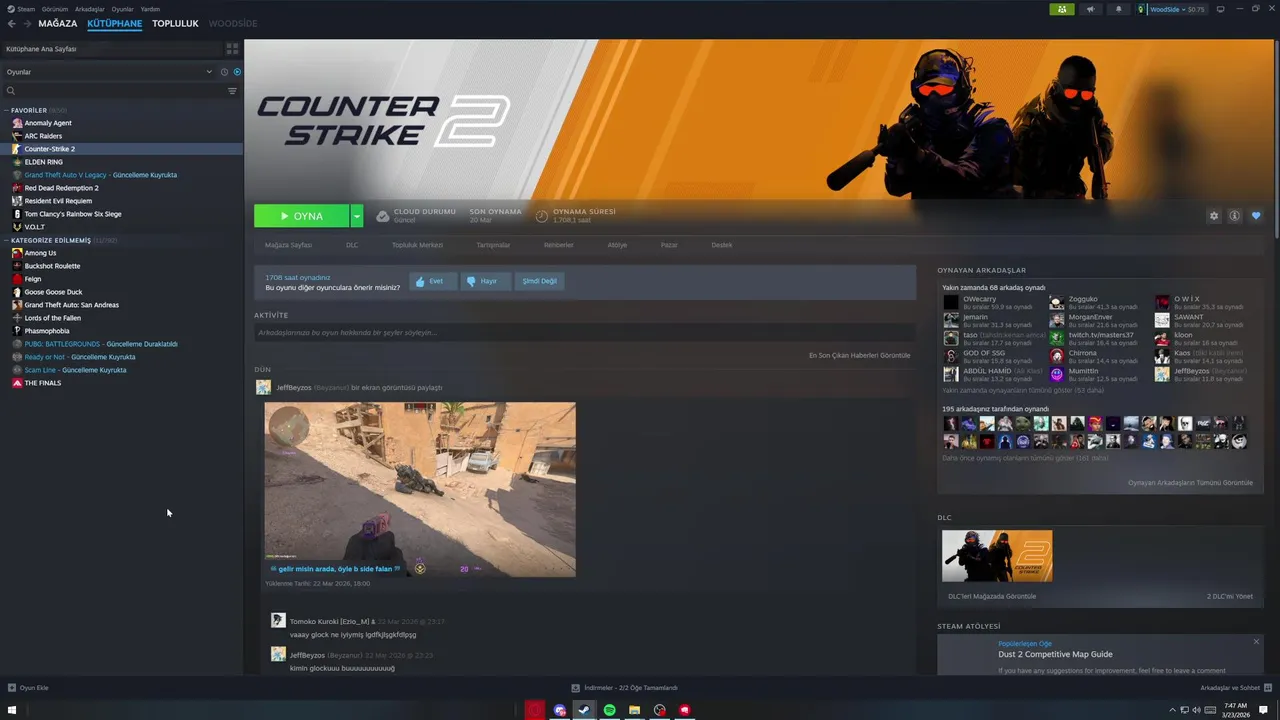Image resolution: width=1280 pixels, height=720 pixels.
Task: Switch to Big Picture mode icon
Action: tap(1220, 9)
